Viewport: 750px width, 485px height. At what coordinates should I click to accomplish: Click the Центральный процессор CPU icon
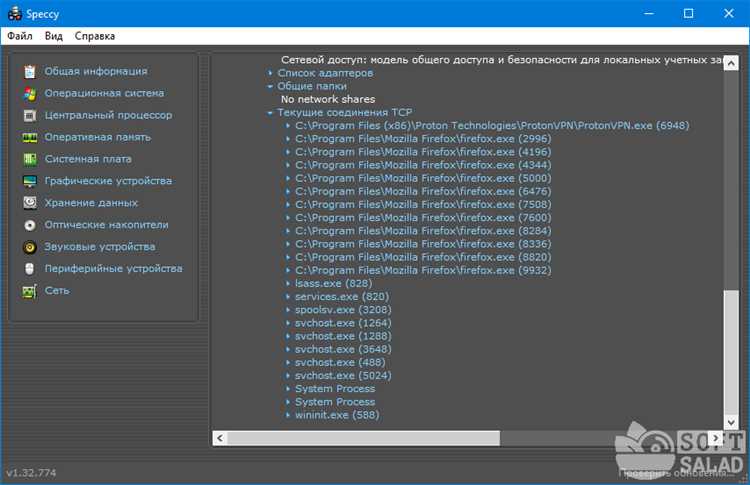[30, 115]
